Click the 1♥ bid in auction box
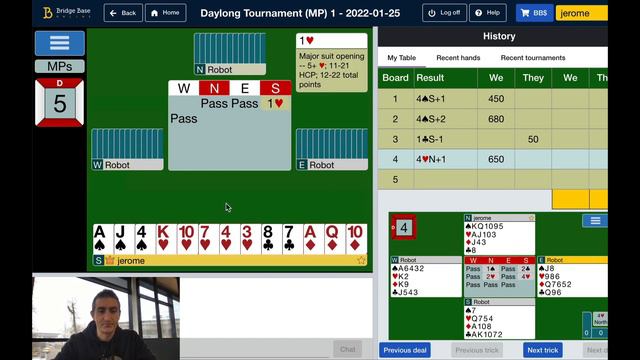The height and width of the screenshot is (360, 640). click(x=275, y=104)
